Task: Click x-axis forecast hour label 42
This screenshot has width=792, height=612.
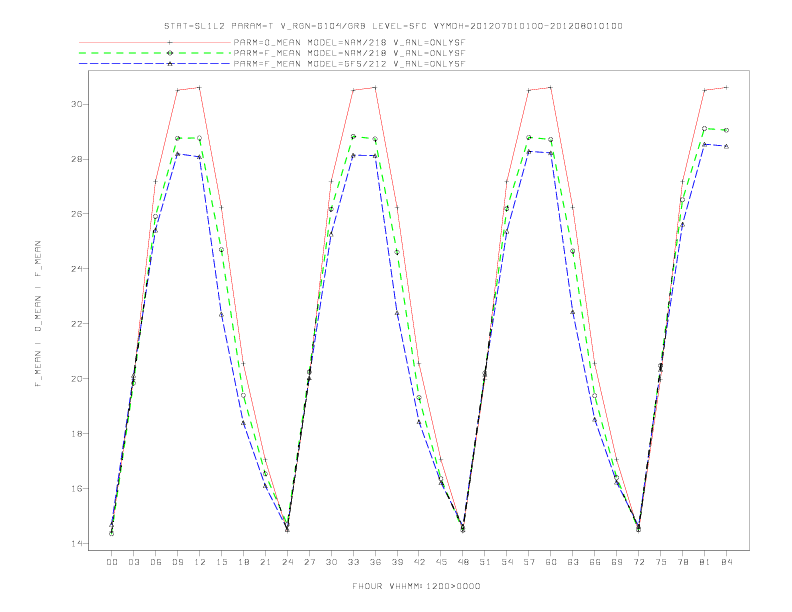Action: pos(419,562)
